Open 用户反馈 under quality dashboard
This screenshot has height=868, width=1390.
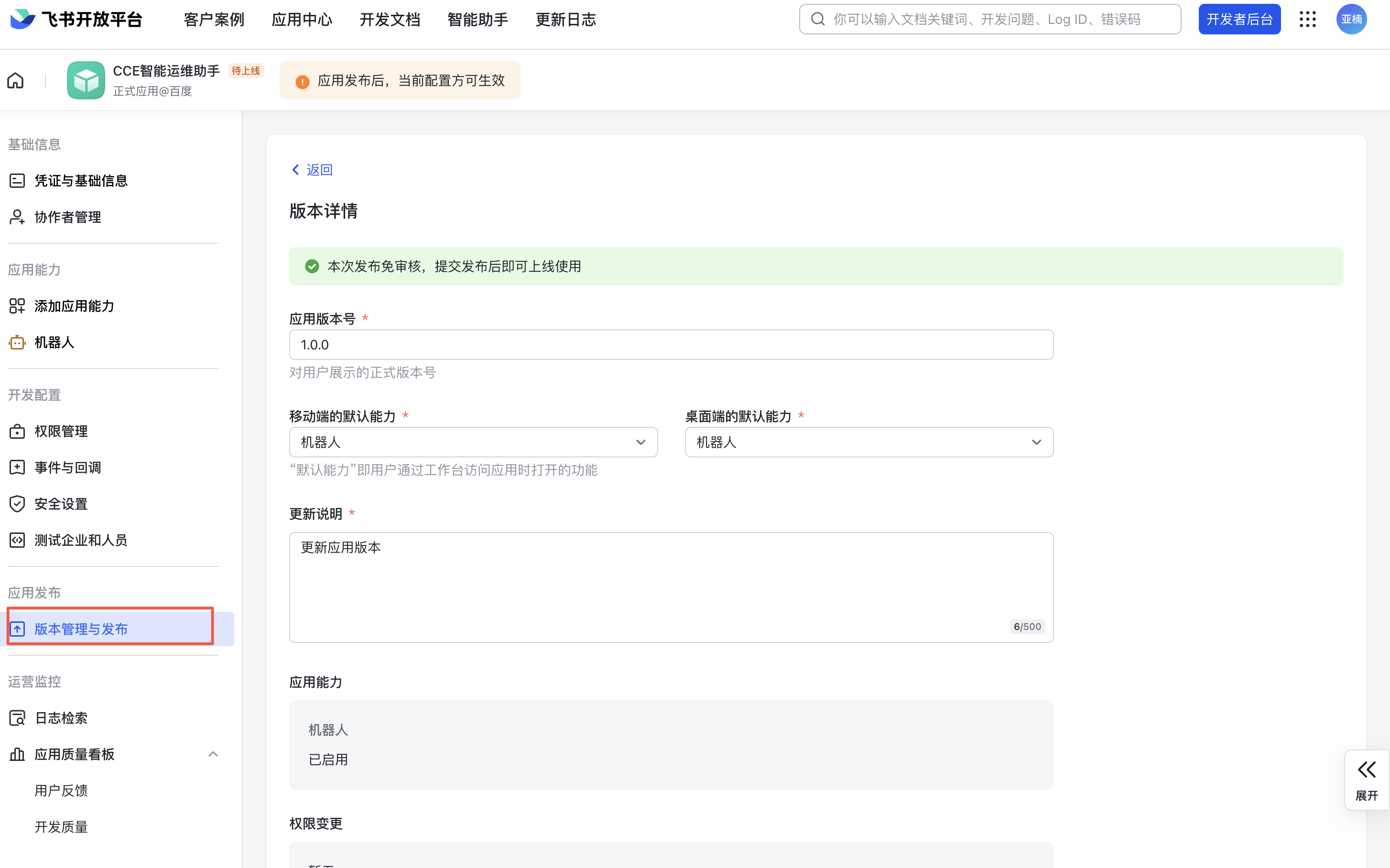pyautogui.click(x=61, y=791)
